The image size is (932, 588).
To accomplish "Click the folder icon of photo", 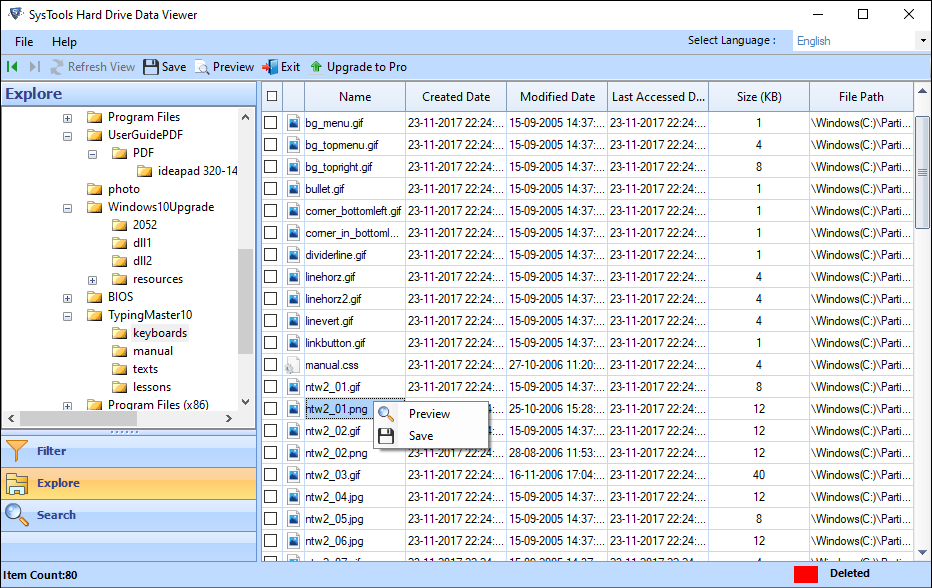I will (95, 189).
